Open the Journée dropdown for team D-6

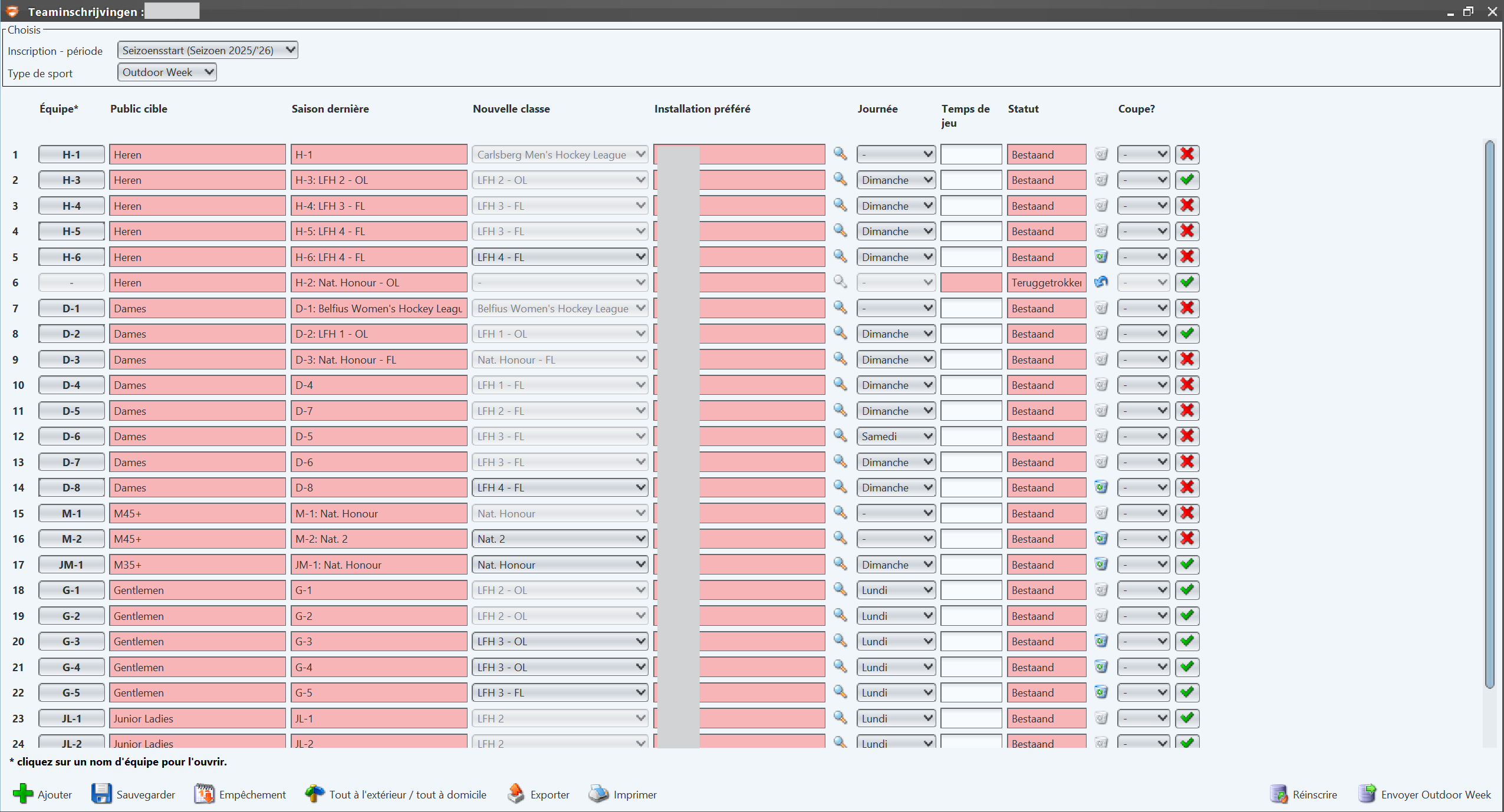pyautogui.click(x=896, y=436)
